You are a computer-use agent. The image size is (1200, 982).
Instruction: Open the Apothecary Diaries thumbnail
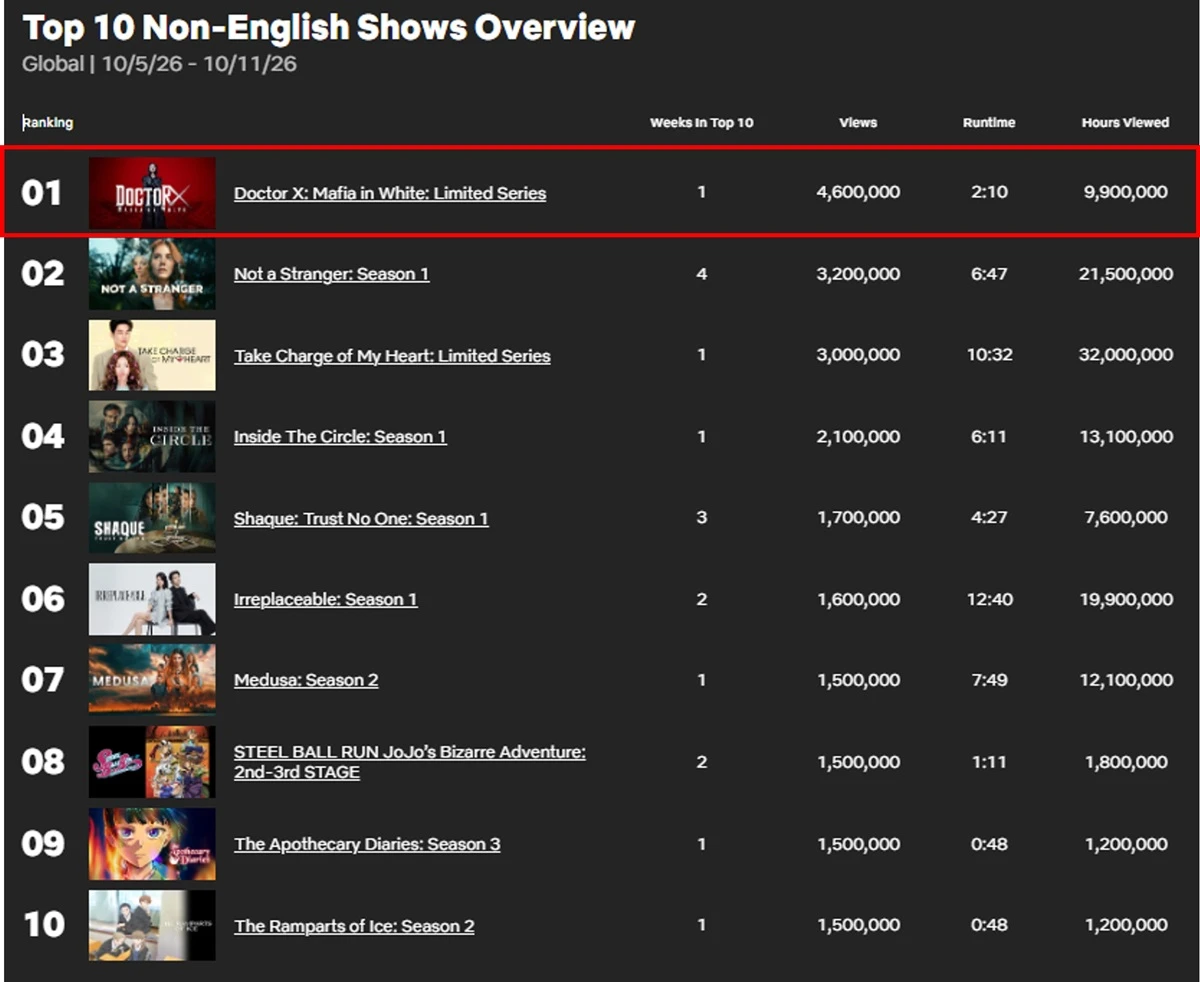coord(152,844)
